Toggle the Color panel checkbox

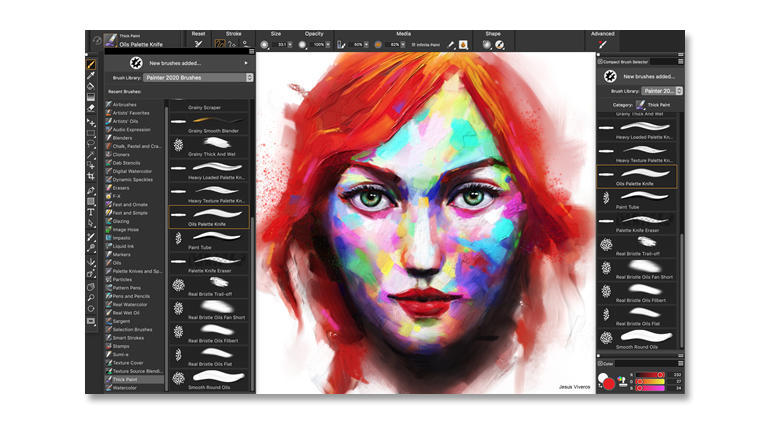point(600,363)
